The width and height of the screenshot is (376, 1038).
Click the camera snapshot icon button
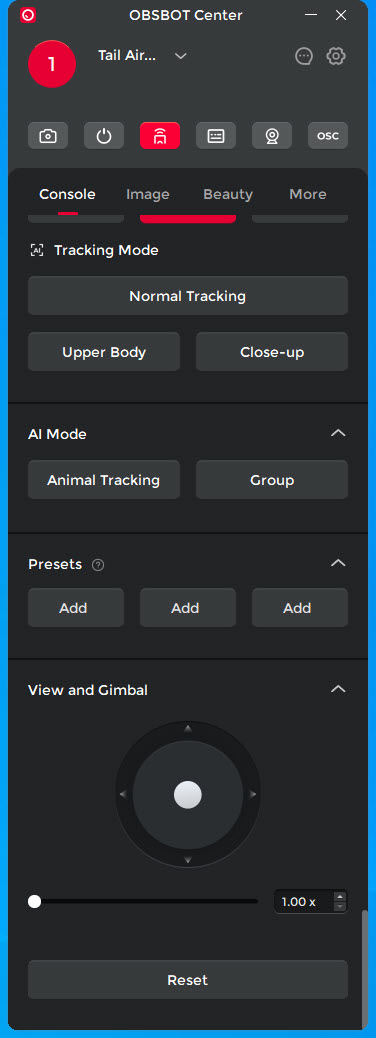click(48, 136)
